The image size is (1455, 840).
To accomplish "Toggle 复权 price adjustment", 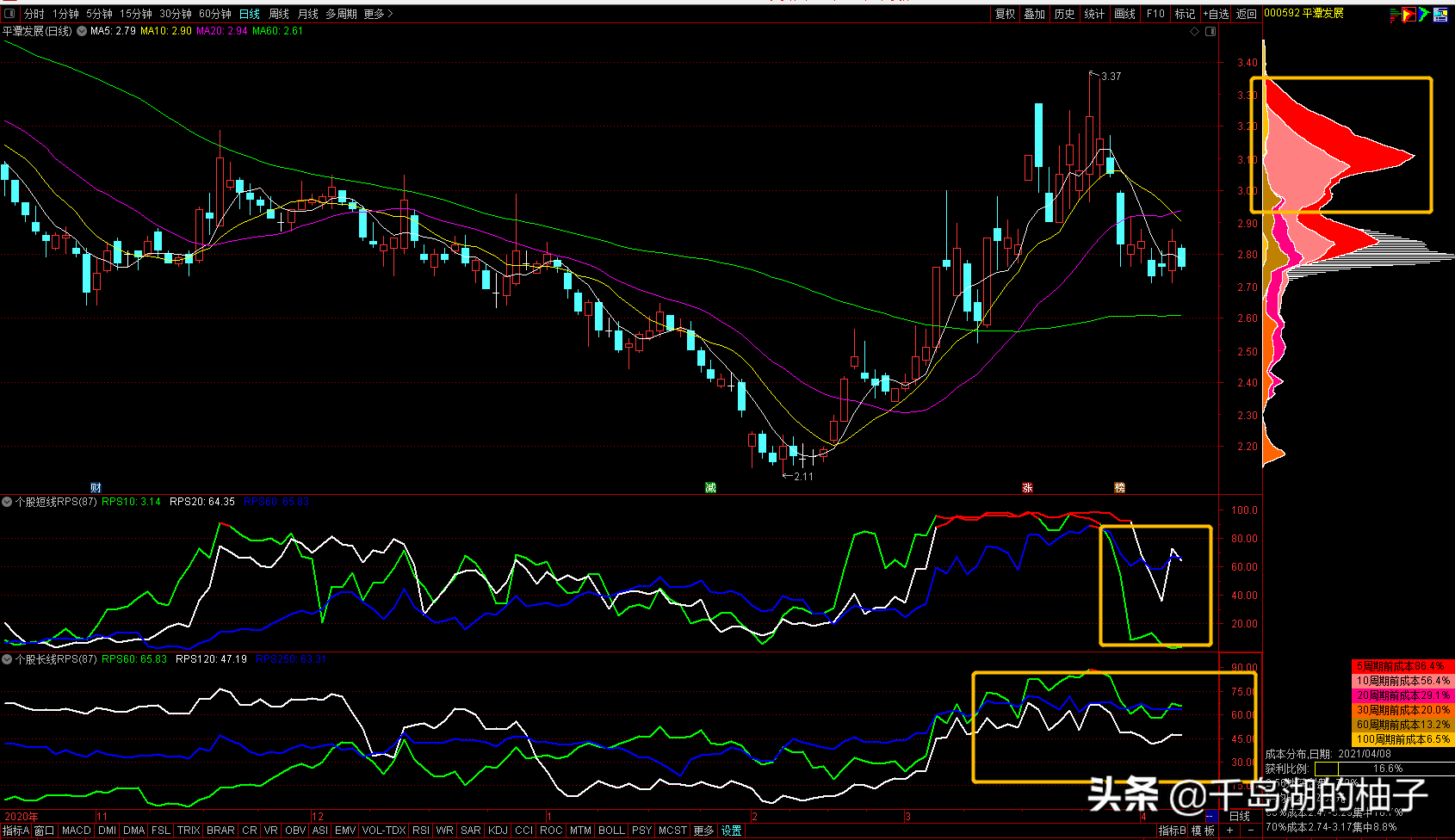I will [x=1005, y=14].
